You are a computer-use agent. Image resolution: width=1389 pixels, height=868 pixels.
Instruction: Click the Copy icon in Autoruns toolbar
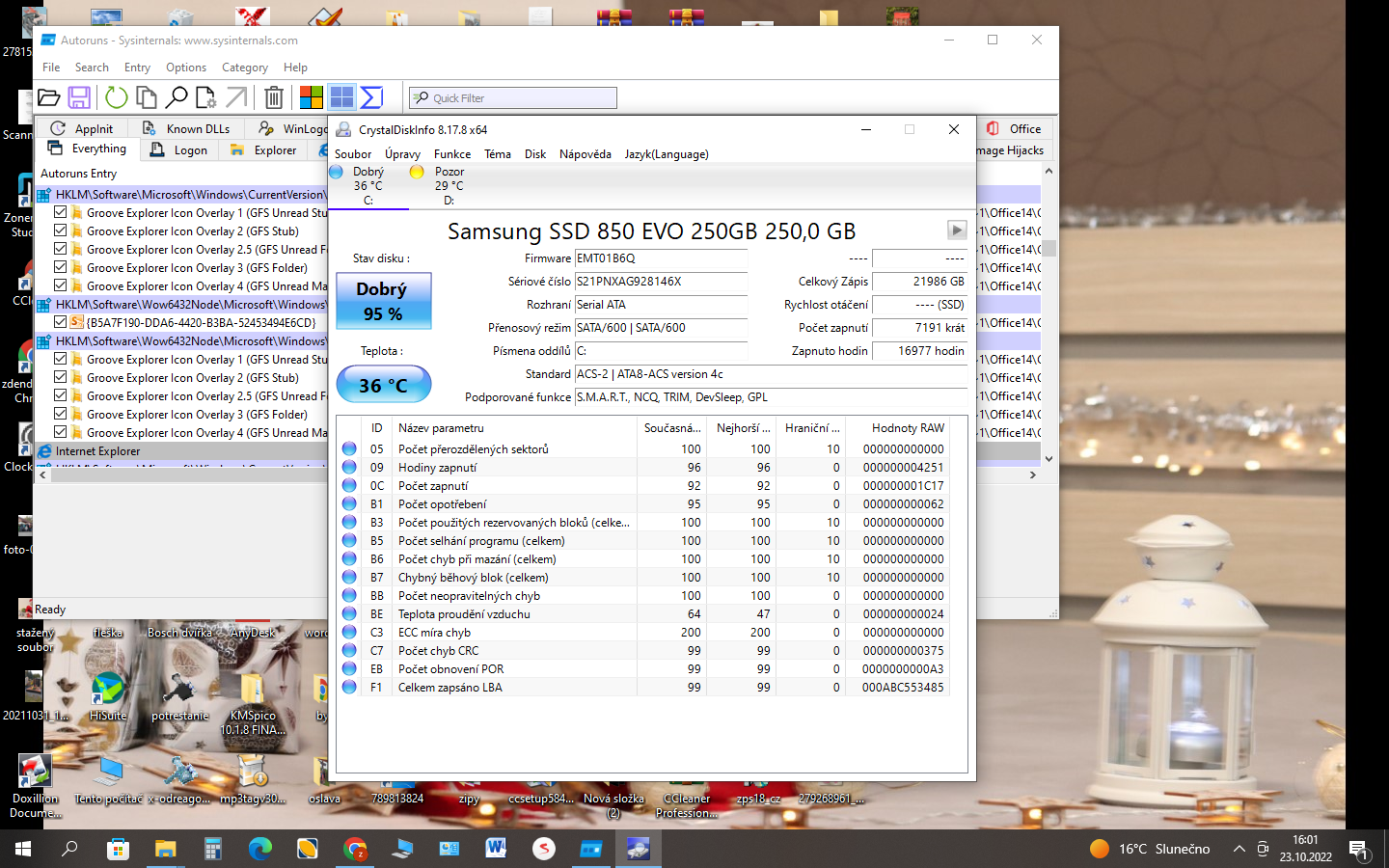tap(147, 97)
